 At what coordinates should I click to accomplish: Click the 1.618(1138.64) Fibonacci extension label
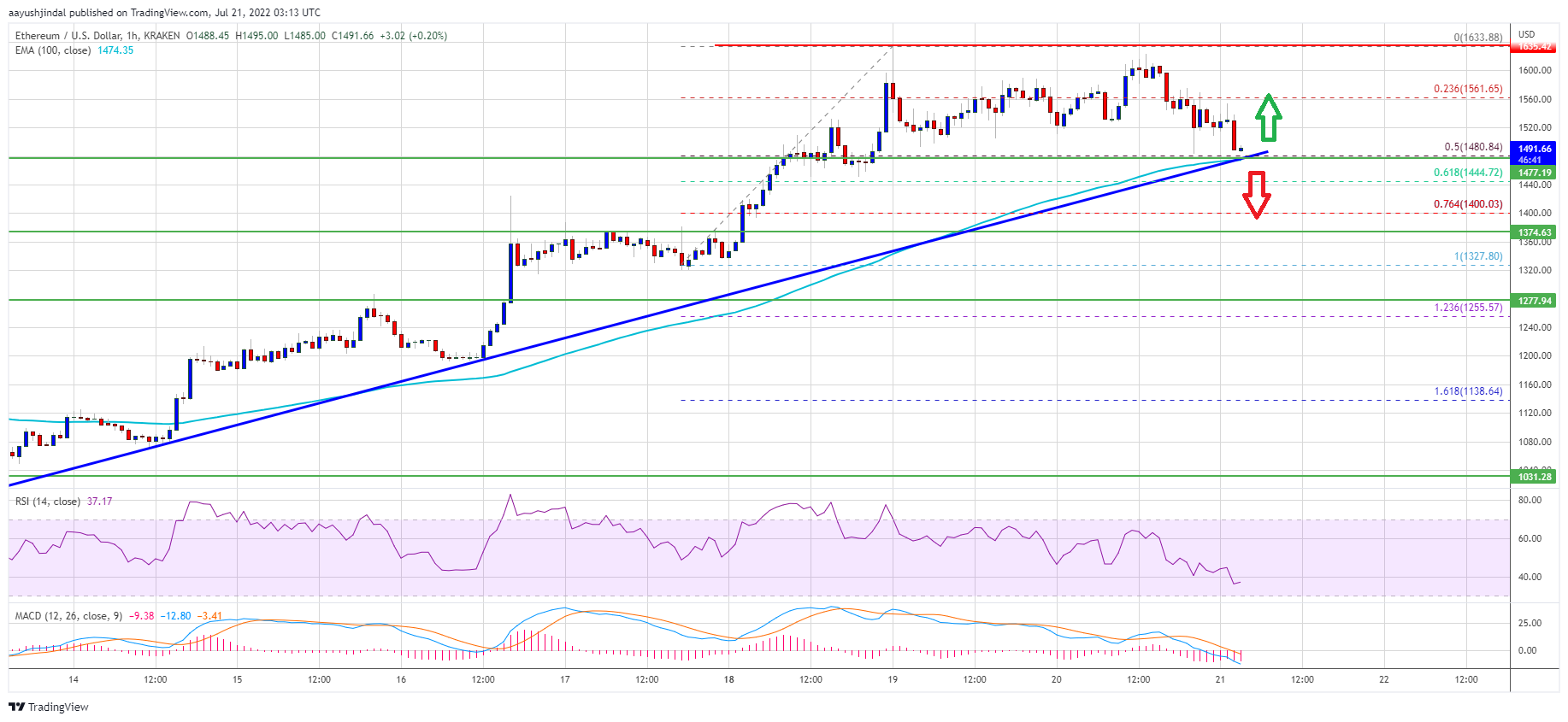(1467, 391)
